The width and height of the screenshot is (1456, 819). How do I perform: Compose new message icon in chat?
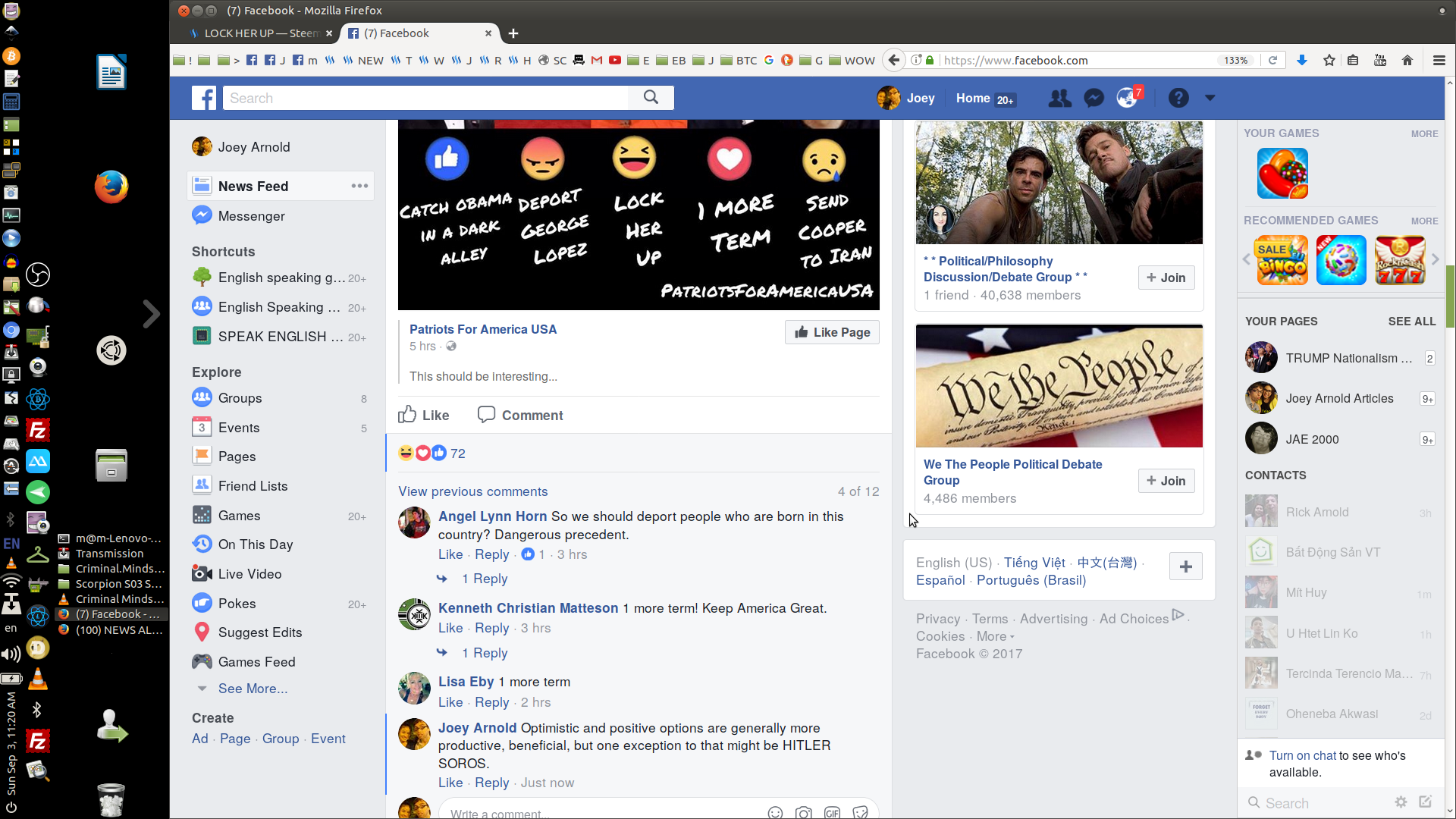click(x=1426, y=802)
